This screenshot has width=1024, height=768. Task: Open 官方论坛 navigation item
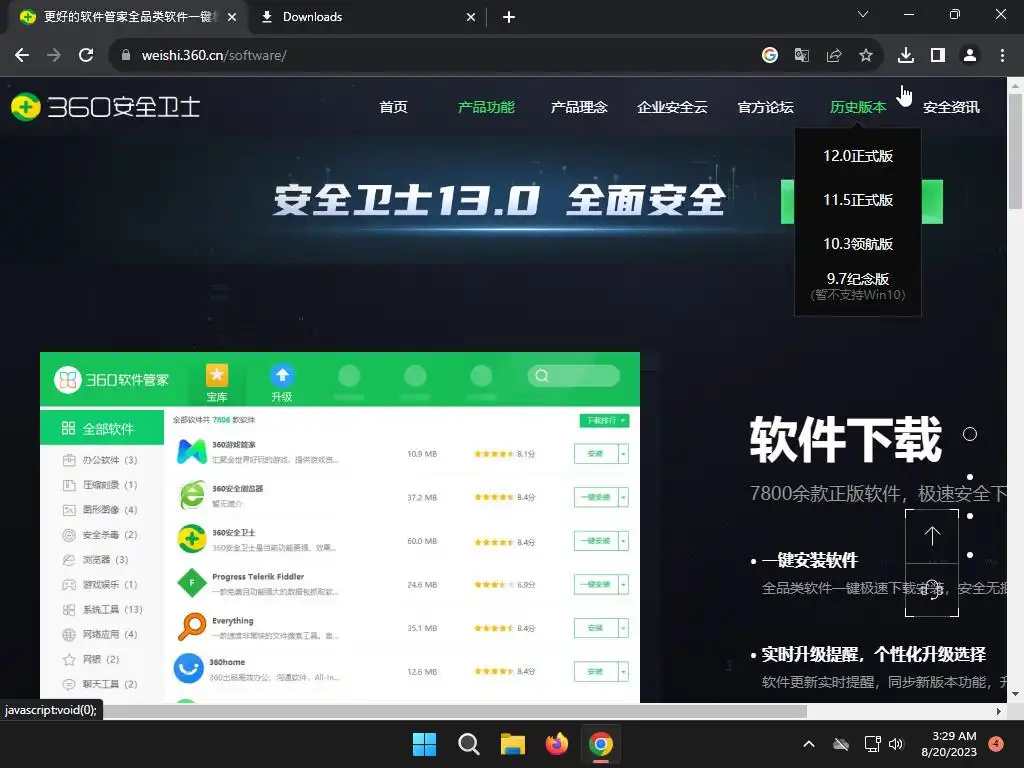[x=765, y=107]
